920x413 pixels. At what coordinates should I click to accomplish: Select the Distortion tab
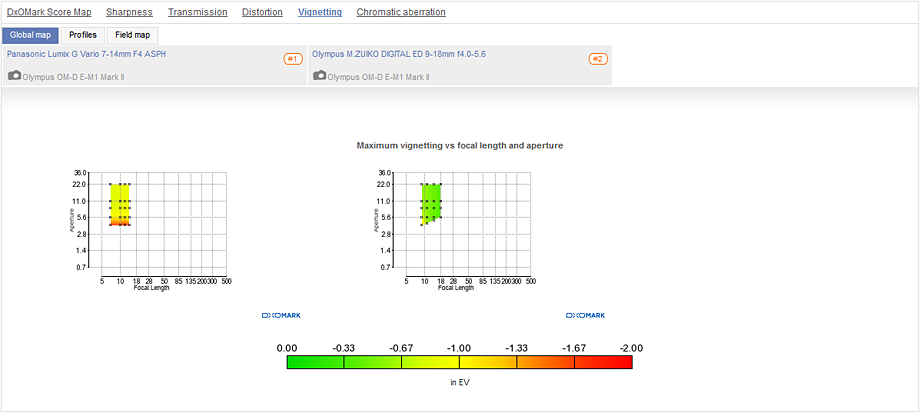tap(262, 12)
